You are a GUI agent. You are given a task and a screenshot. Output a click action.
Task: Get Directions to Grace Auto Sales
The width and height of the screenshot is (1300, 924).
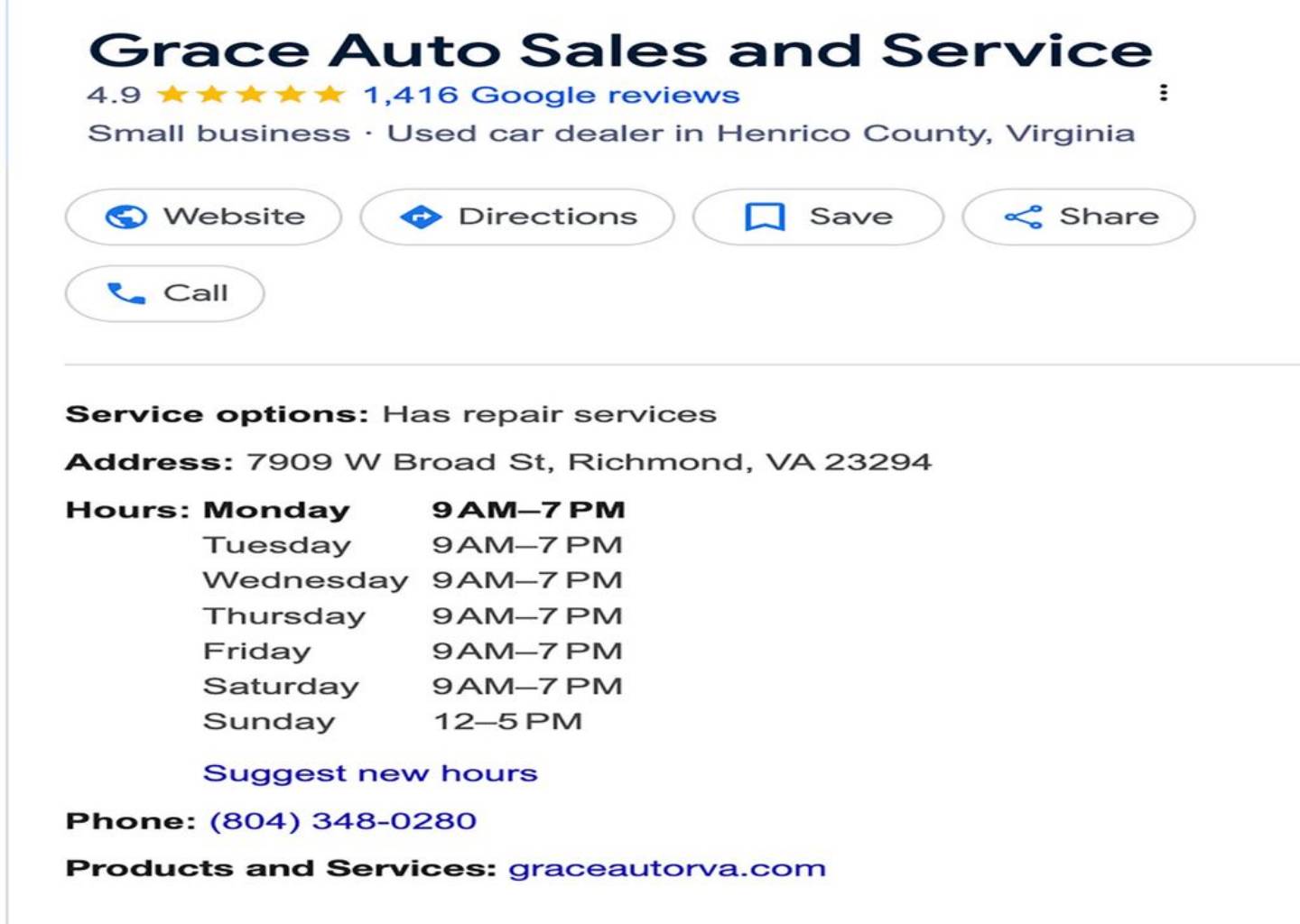(x=517, y=217)
